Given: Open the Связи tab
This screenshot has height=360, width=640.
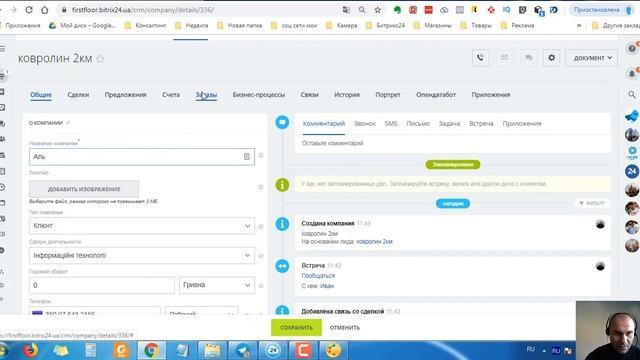Looking at the screenshot, I should pos(309,95).
